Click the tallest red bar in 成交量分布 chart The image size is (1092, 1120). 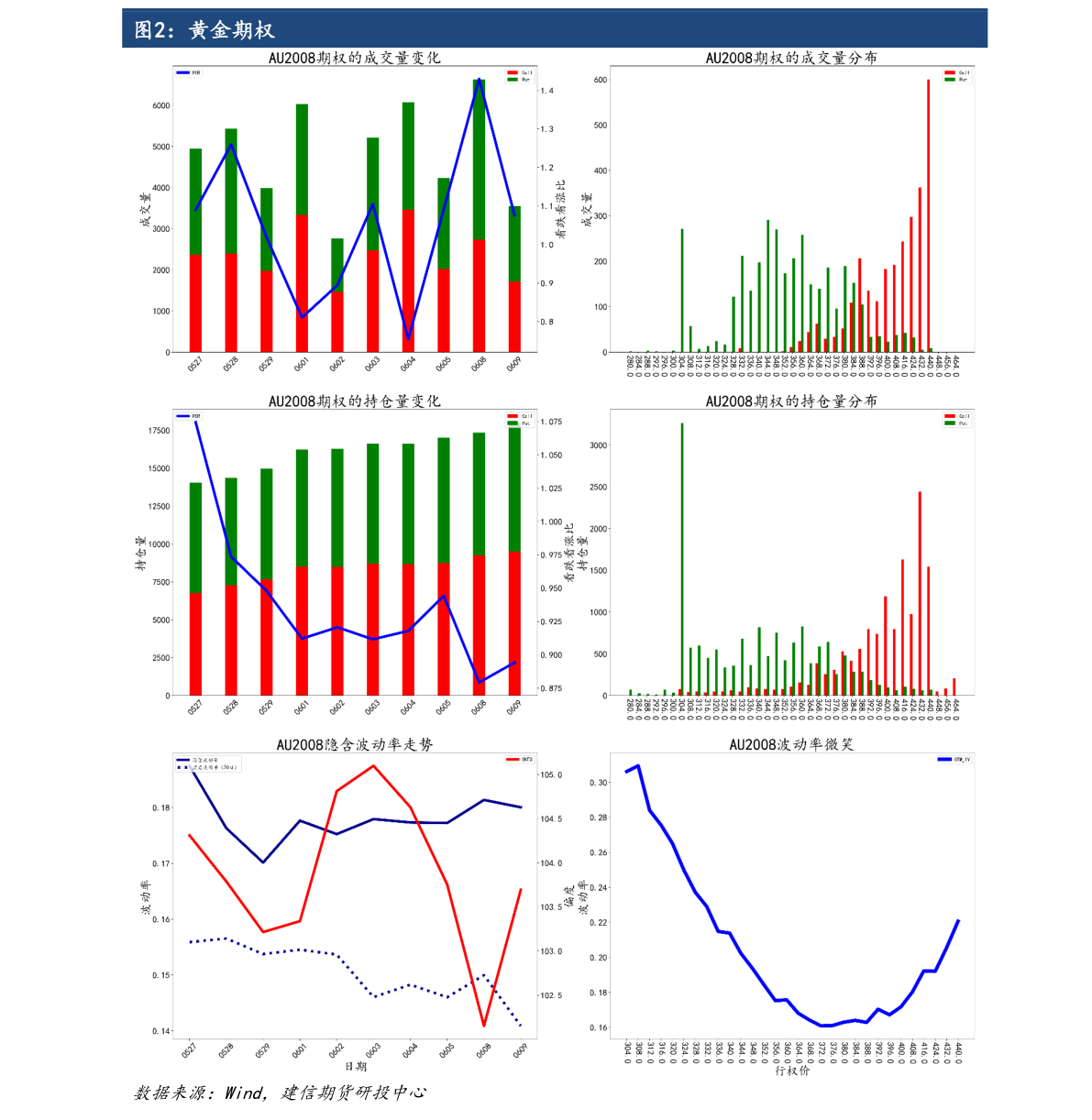point(928,215)
